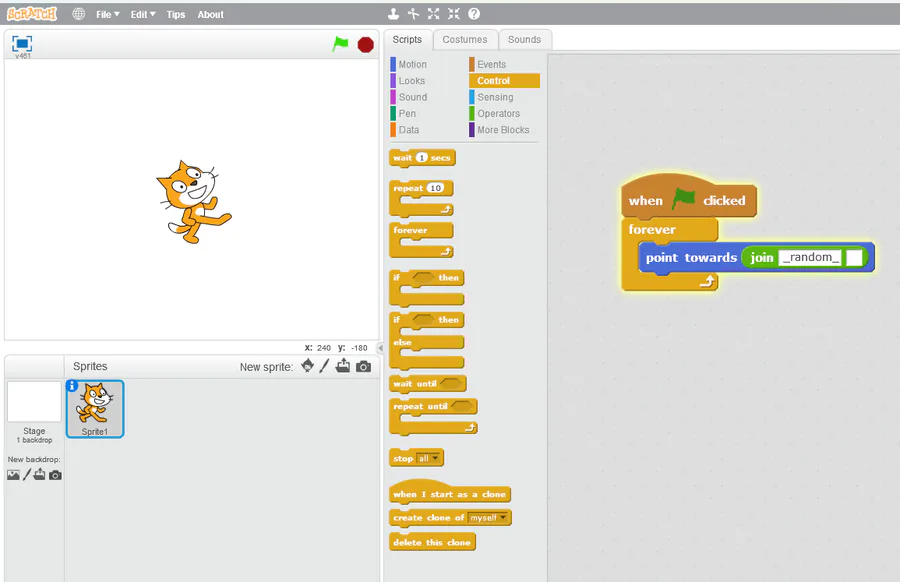900x582 pixels.
Task: Select the Pen block category
Action: pyautogui.click(x=407, y=114)
